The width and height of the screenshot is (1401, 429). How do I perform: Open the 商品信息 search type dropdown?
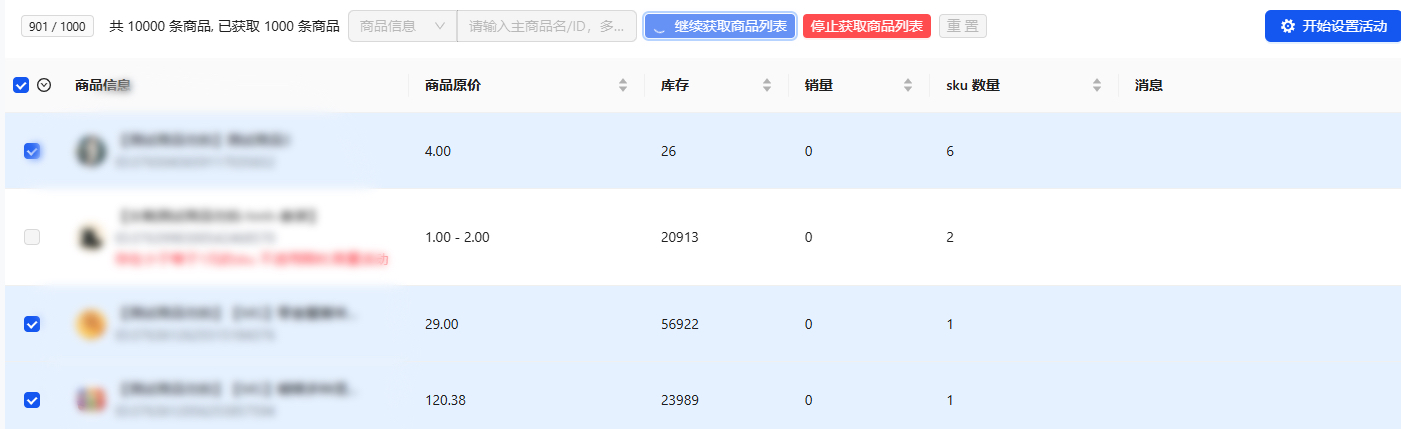[x=402, y=26]
